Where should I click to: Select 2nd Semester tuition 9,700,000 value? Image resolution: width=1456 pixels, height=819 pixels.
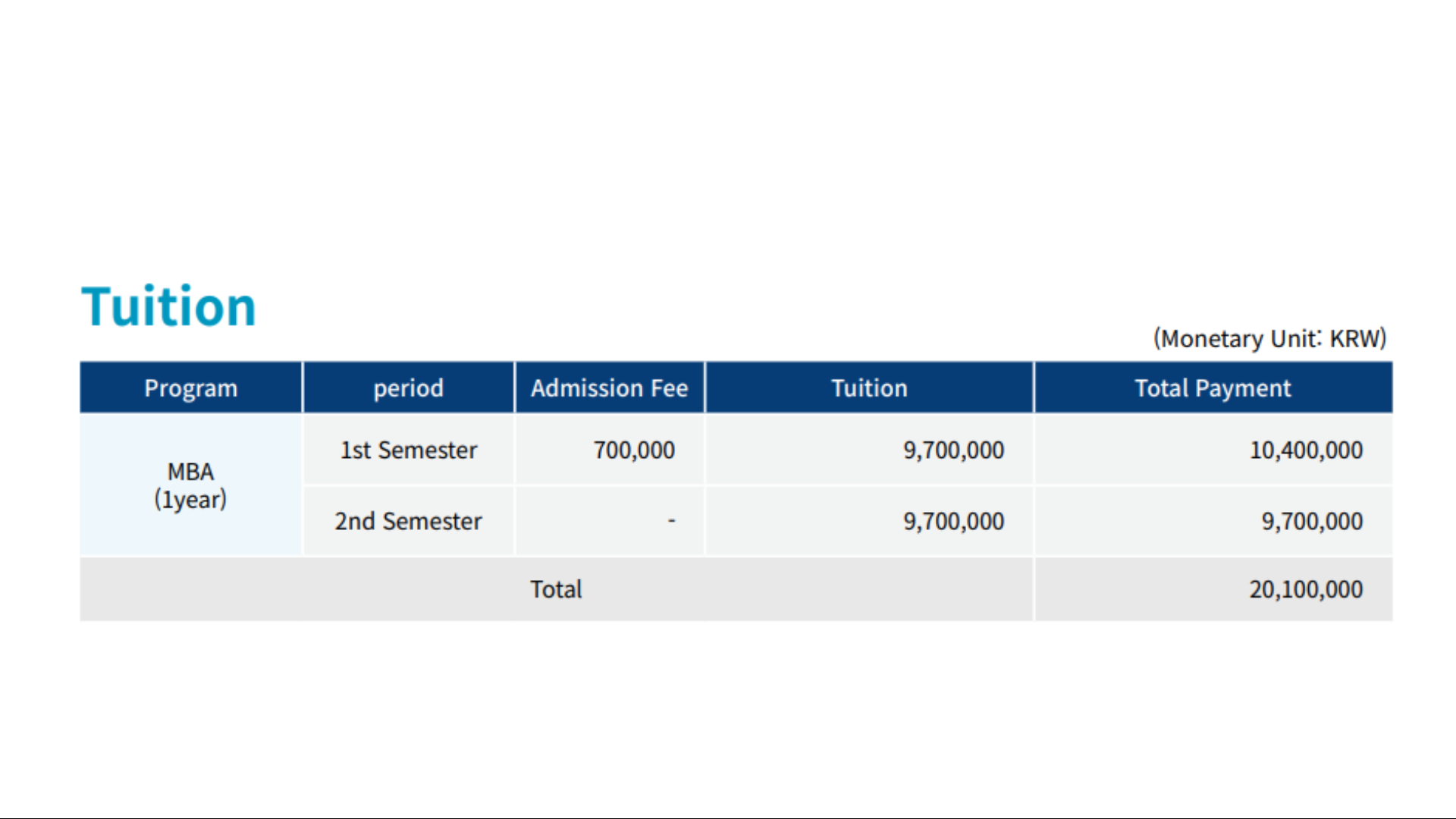pos(953,521)
